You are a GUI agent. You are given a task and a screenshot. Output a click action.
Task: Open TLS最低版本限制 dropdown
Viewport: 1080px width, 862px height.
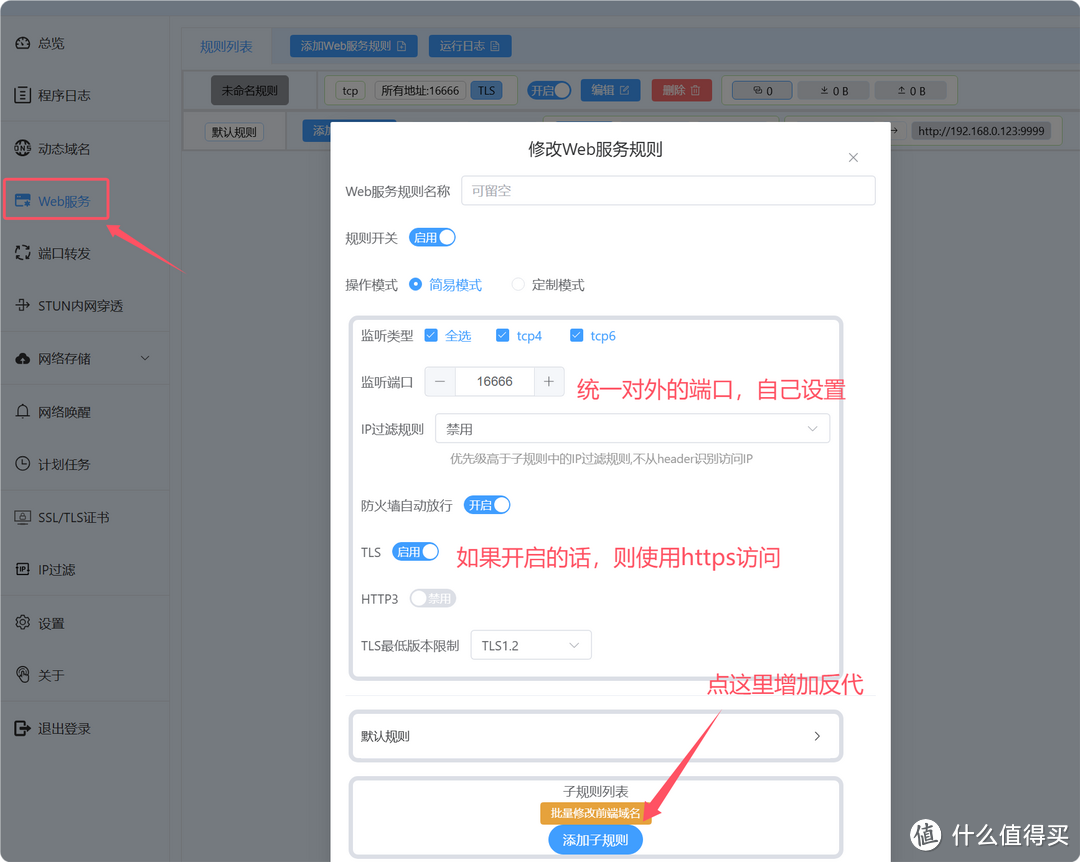[531, 645]
